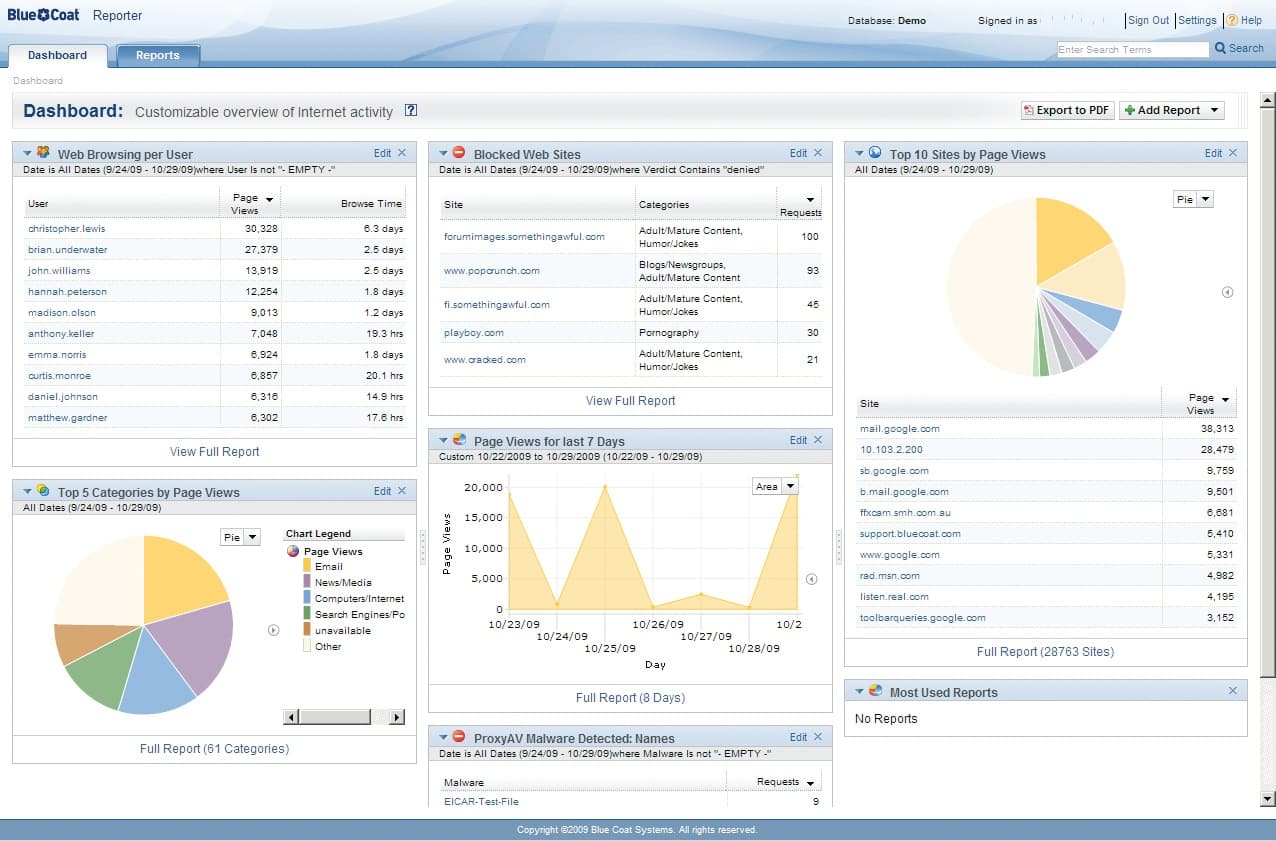Open the Area chart type dropdown
Viewport: 1276px width, 841px height.
pos(790,486)
